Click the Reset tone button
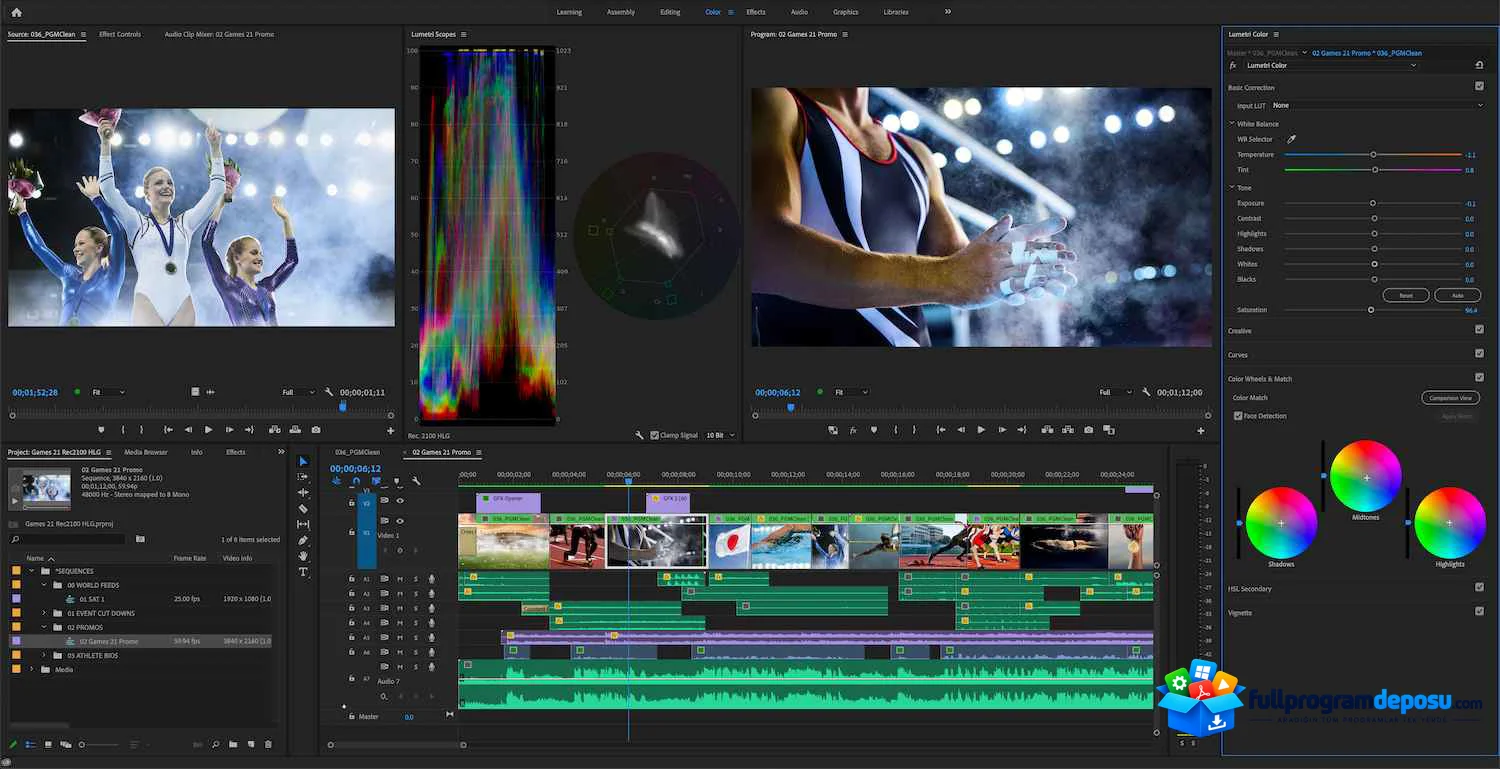 tap(1405, 295)
